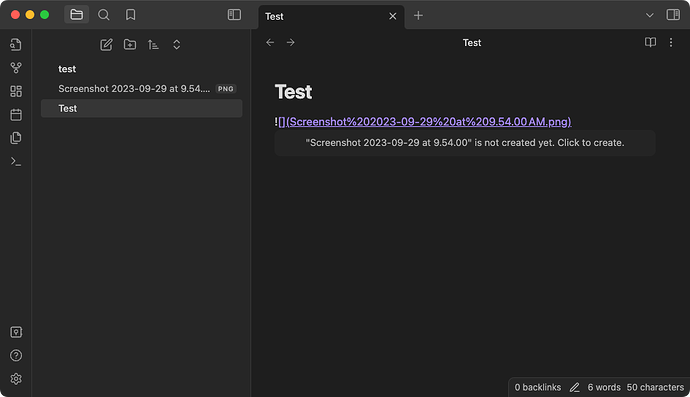Close the Test tab
The height and width of the screenshot is (397, 690).
393,16
